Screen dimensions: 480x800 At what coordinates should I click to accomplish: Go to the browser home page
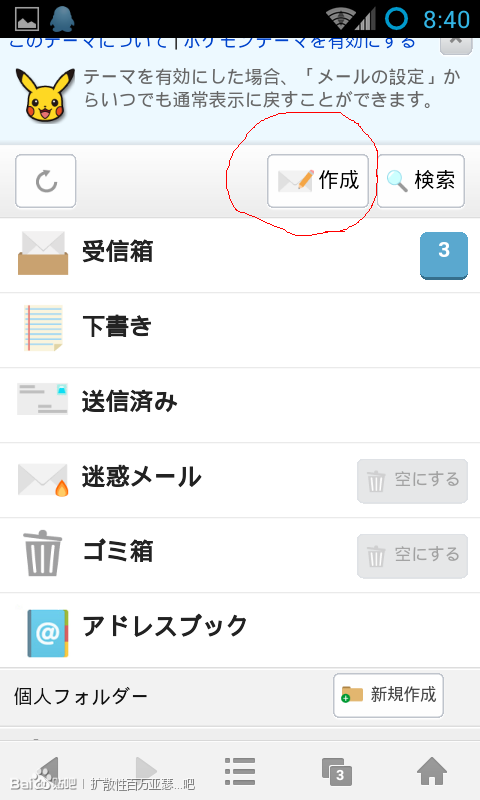[x=432, y=771]
